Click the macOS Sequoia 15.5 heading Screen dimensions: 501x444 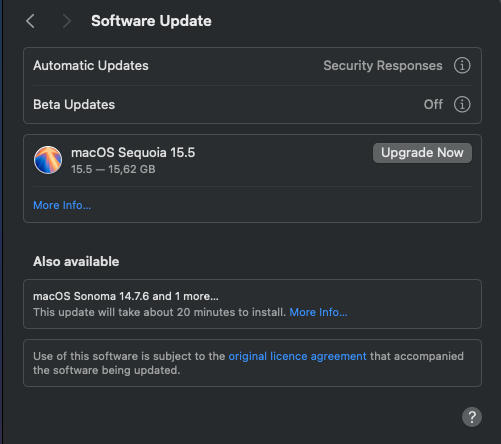(133, 153)
